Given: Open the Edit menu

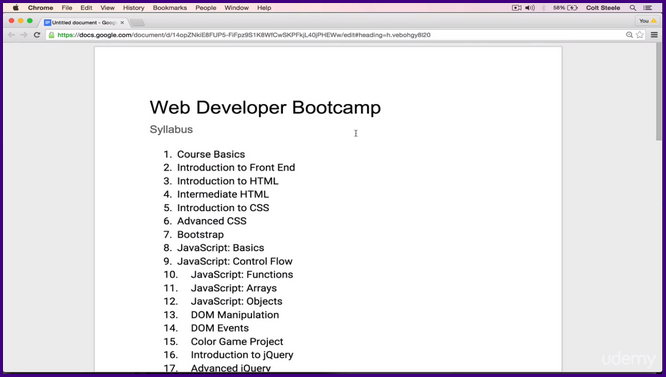Looking at the screenshot, I should [86, 8].
